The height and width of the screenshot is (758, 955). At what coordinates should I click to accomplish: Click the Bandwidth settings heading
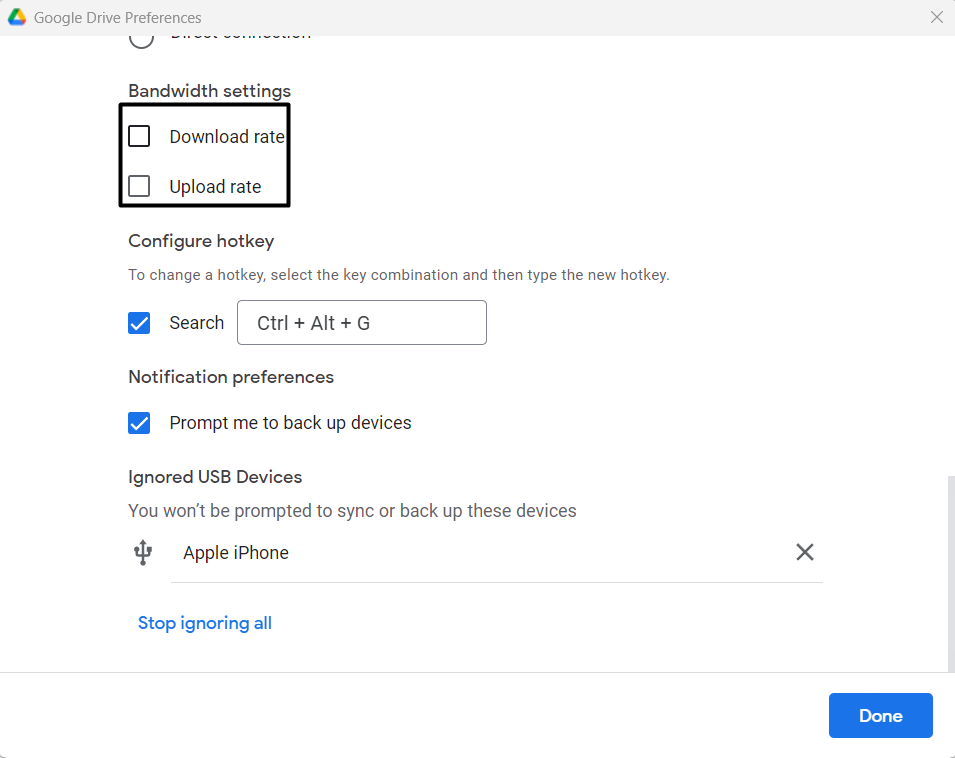(209, 91)
